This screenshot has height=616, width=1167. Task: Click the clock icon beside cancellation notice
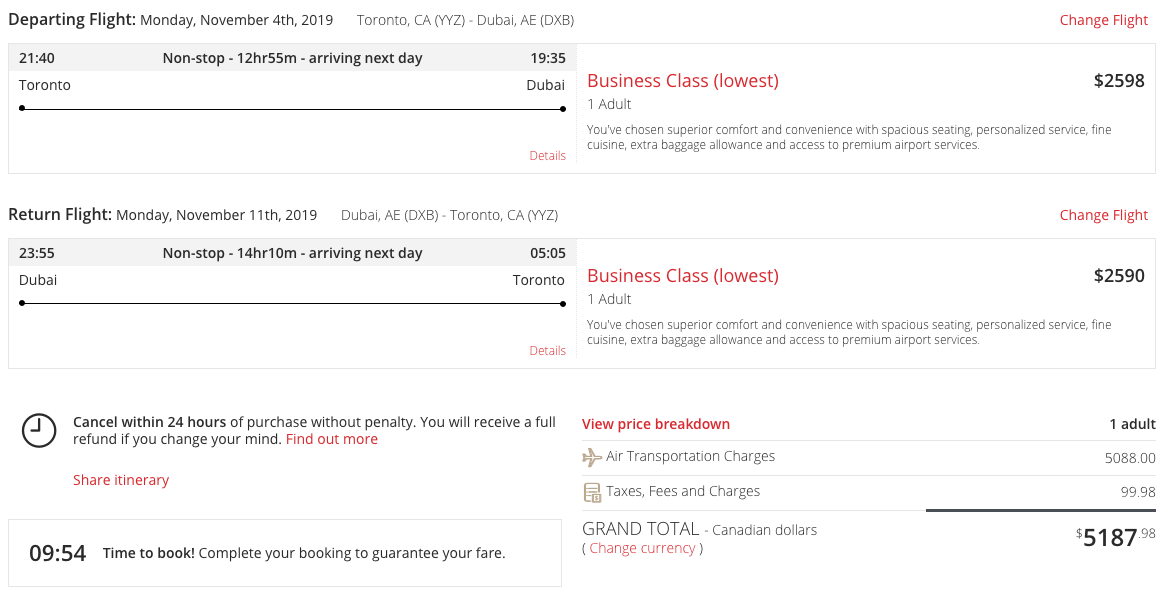[x=39, y=430]
